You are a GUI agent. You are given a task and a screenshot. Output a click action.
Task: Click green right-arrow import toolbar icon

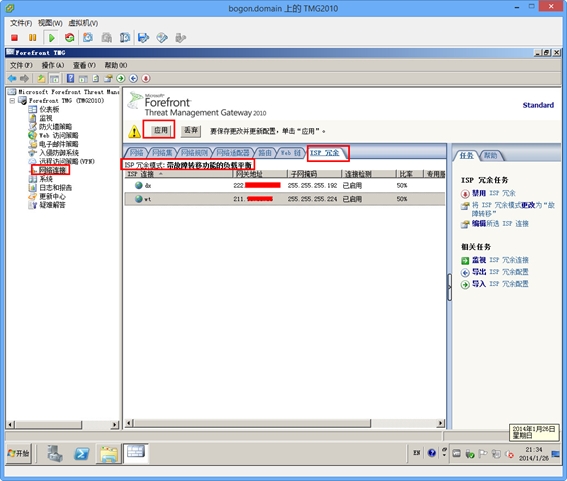(x=121, y=78)
